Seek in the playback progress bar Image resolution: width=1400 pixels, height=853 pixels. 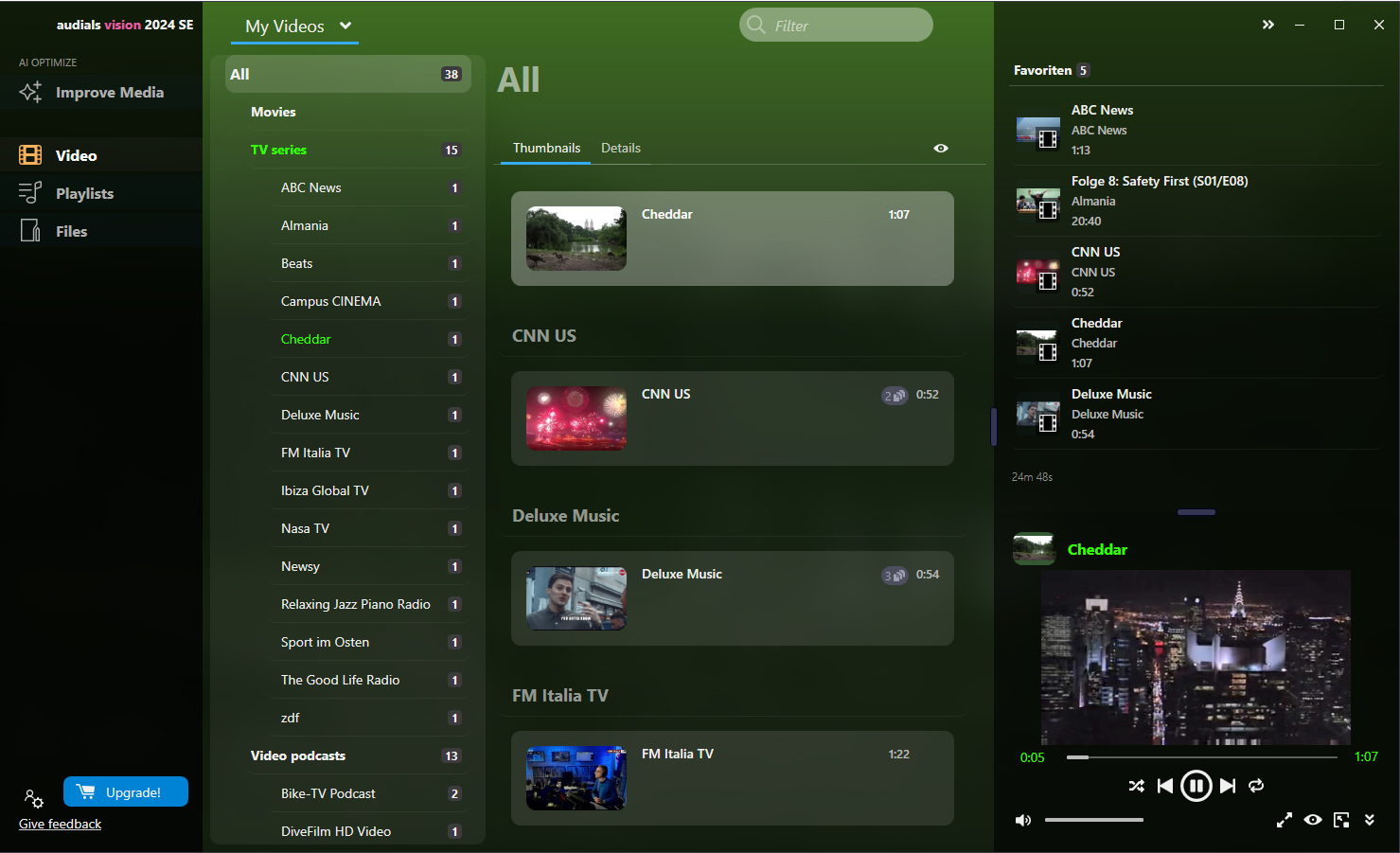click(1201, 756)
